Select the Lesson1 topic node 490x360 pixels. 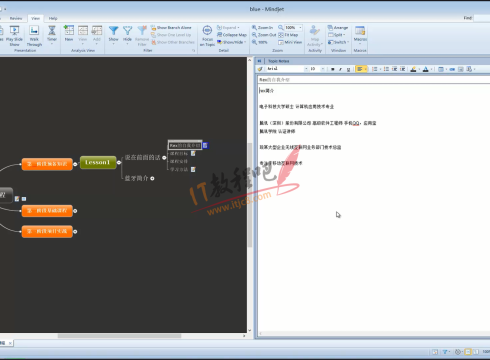tap(98, 162)
